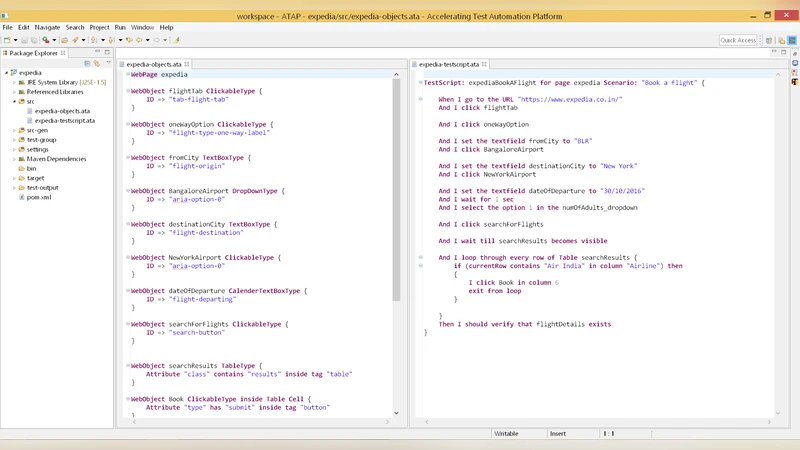Expand the Maven Dependencies node
Image resolution: width=800 pixels, height=450 pixels.
tap(14, 159)
